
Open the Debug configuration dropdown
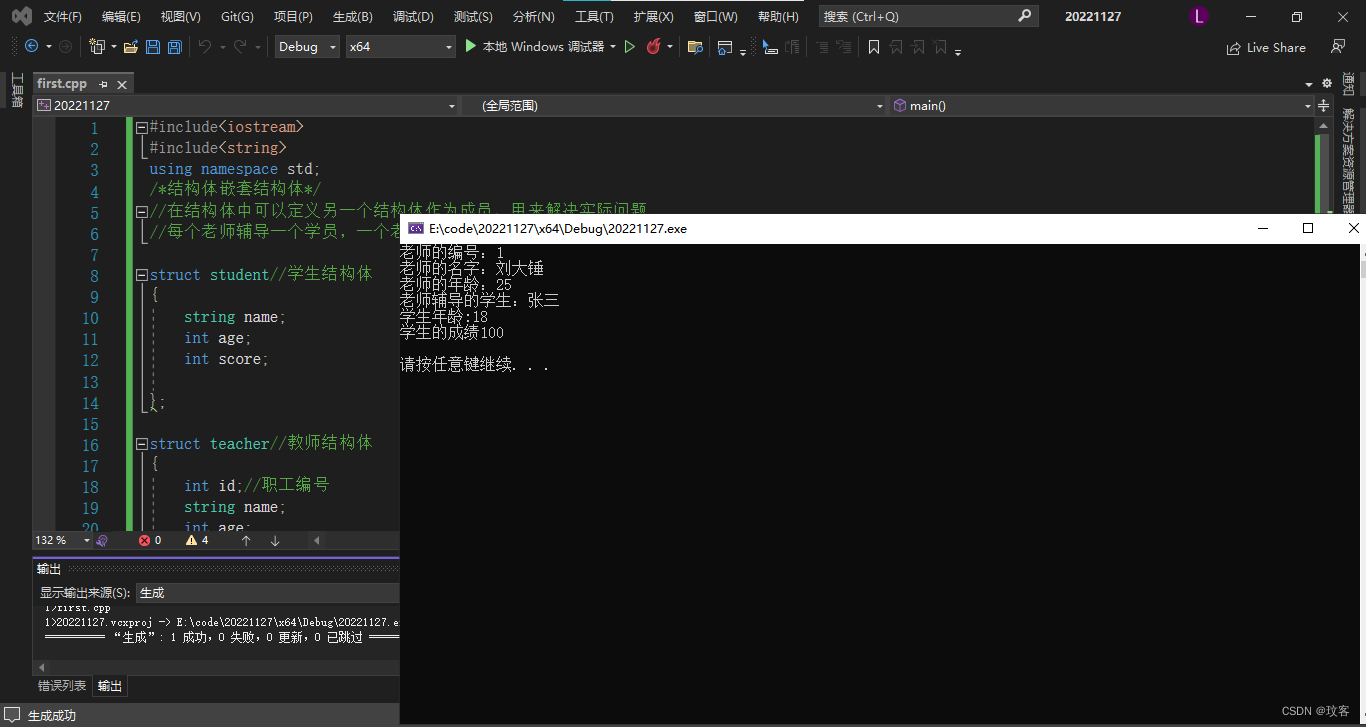tap(307, 46)
